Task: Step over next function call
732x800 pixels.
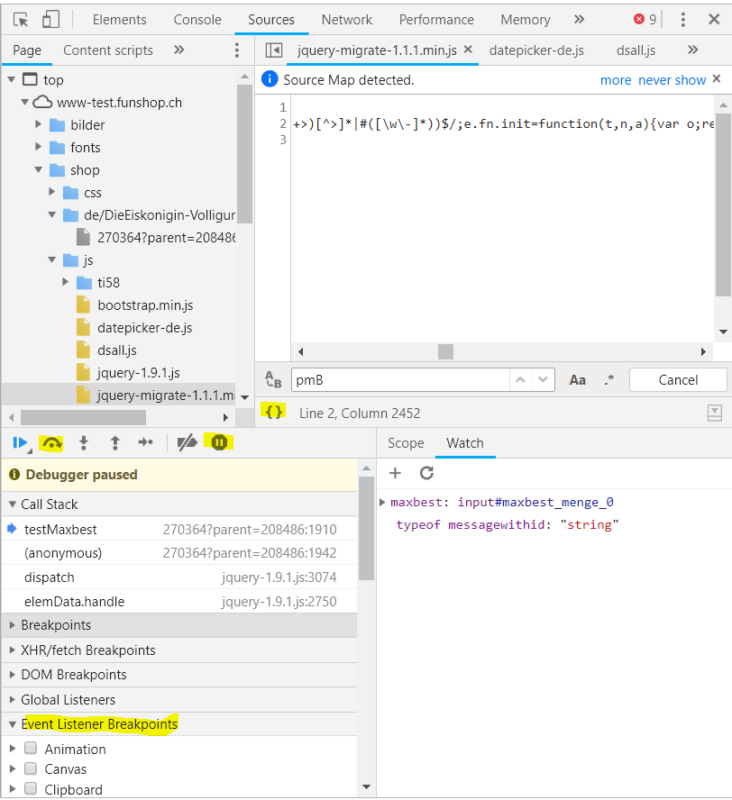Action: click(x=51, y=442)
